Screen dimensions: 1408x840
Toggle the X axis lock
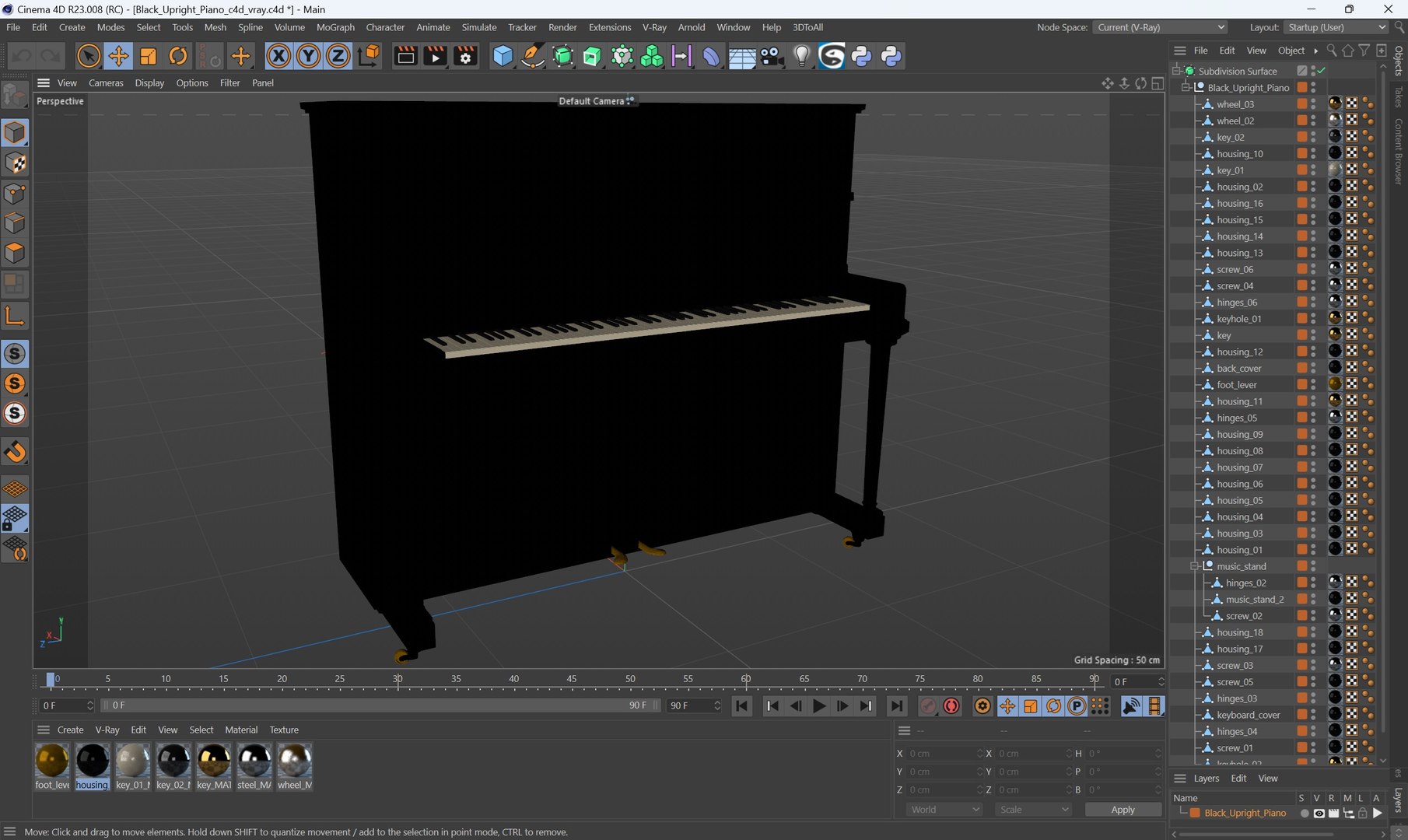click(278, 56)
